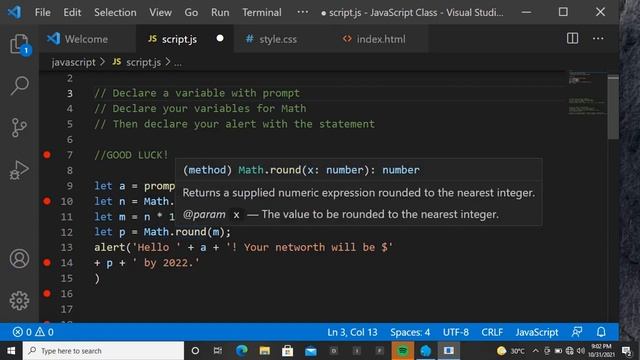The width and height of the screenshot is (640, 360).
Task: Click the unsaved-changes dot on the script.js tab
Action: (220, 38)
